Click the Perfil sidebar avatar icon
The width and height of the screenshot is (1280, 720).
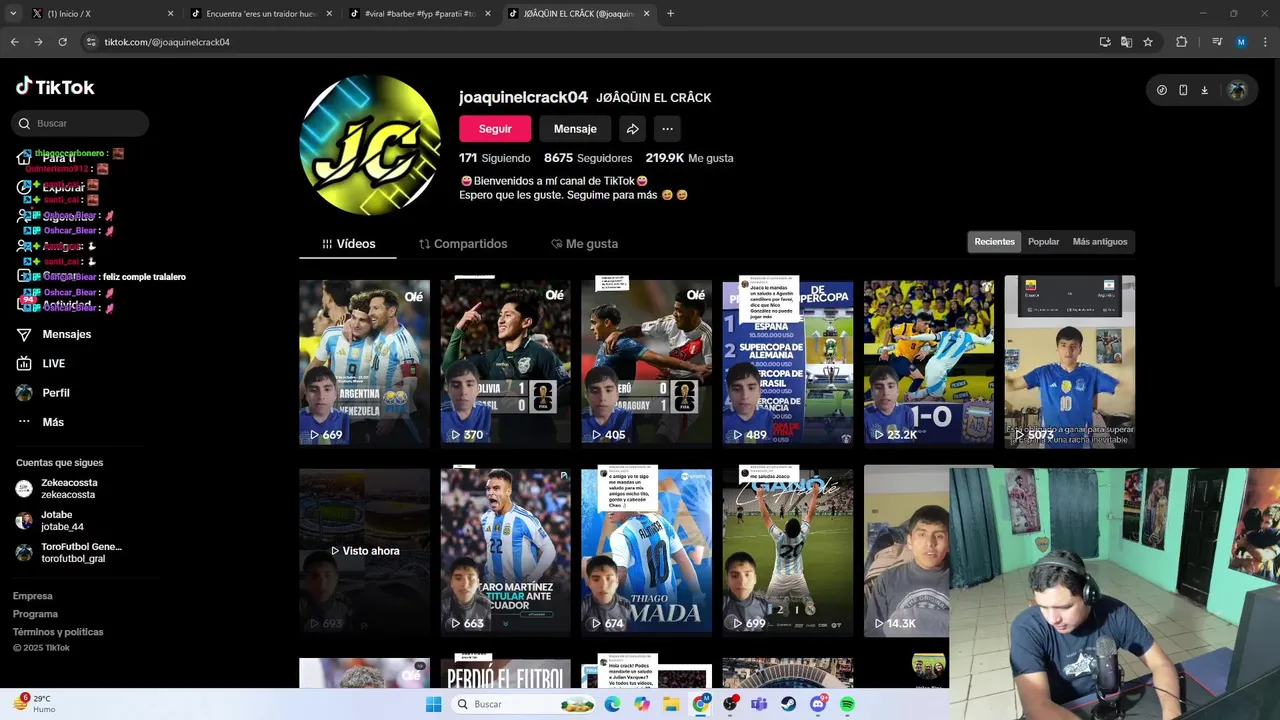point(24,393)
